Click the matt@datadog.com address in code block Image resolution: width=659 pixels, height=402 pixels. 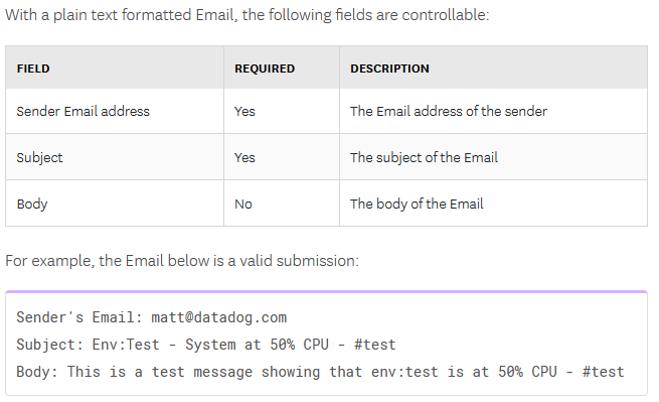219,317
